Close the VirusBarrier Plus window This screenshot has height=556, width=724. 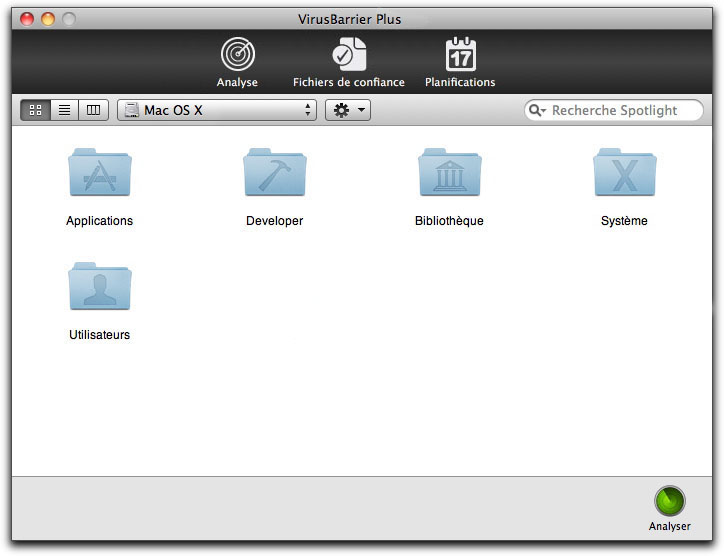pos(27,19)
